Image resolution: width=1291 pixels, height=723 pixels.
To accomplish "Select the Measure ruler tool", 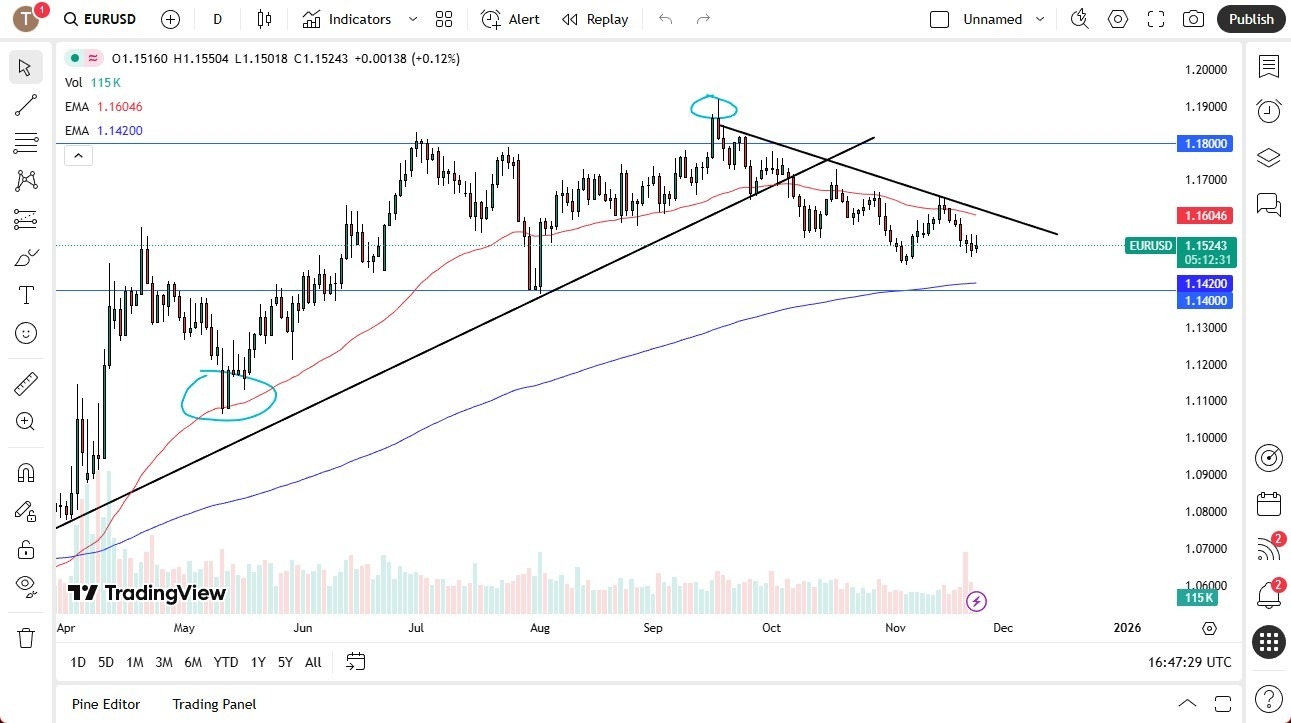I will click(26, 383).
